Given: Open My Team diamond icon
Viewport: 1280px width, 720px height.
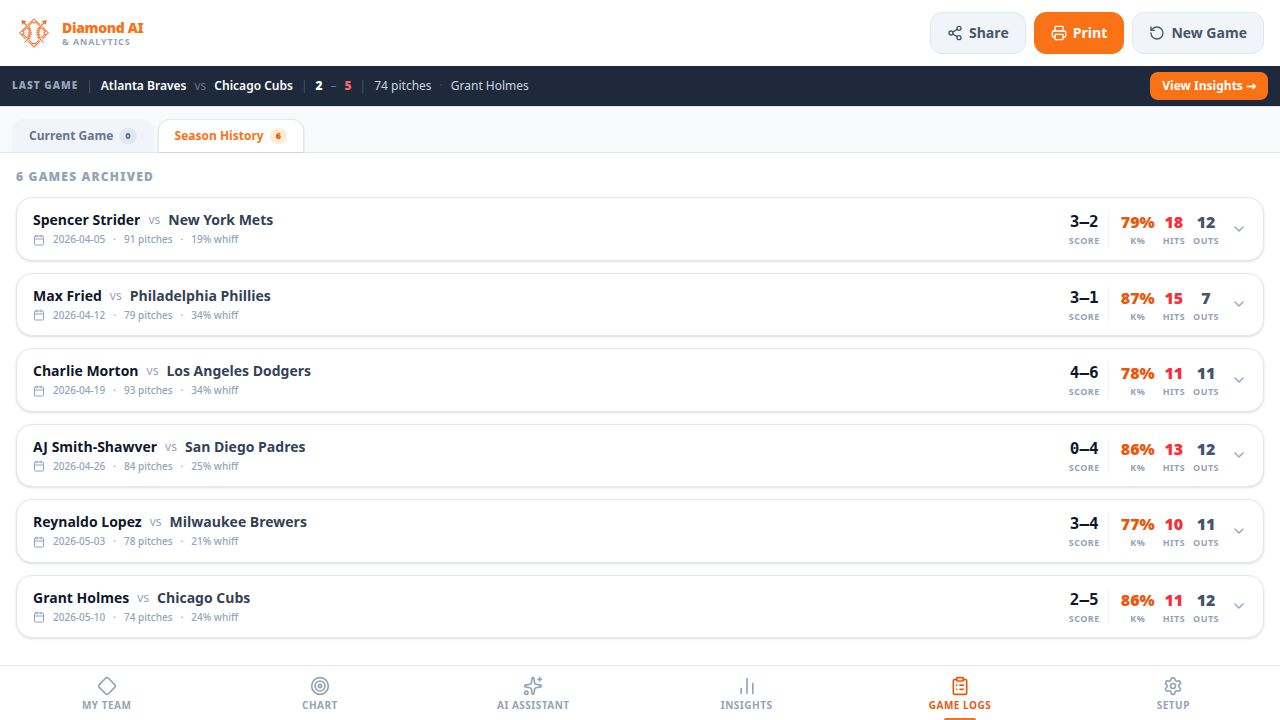Looking at the screenshot, I should point(107,685).
